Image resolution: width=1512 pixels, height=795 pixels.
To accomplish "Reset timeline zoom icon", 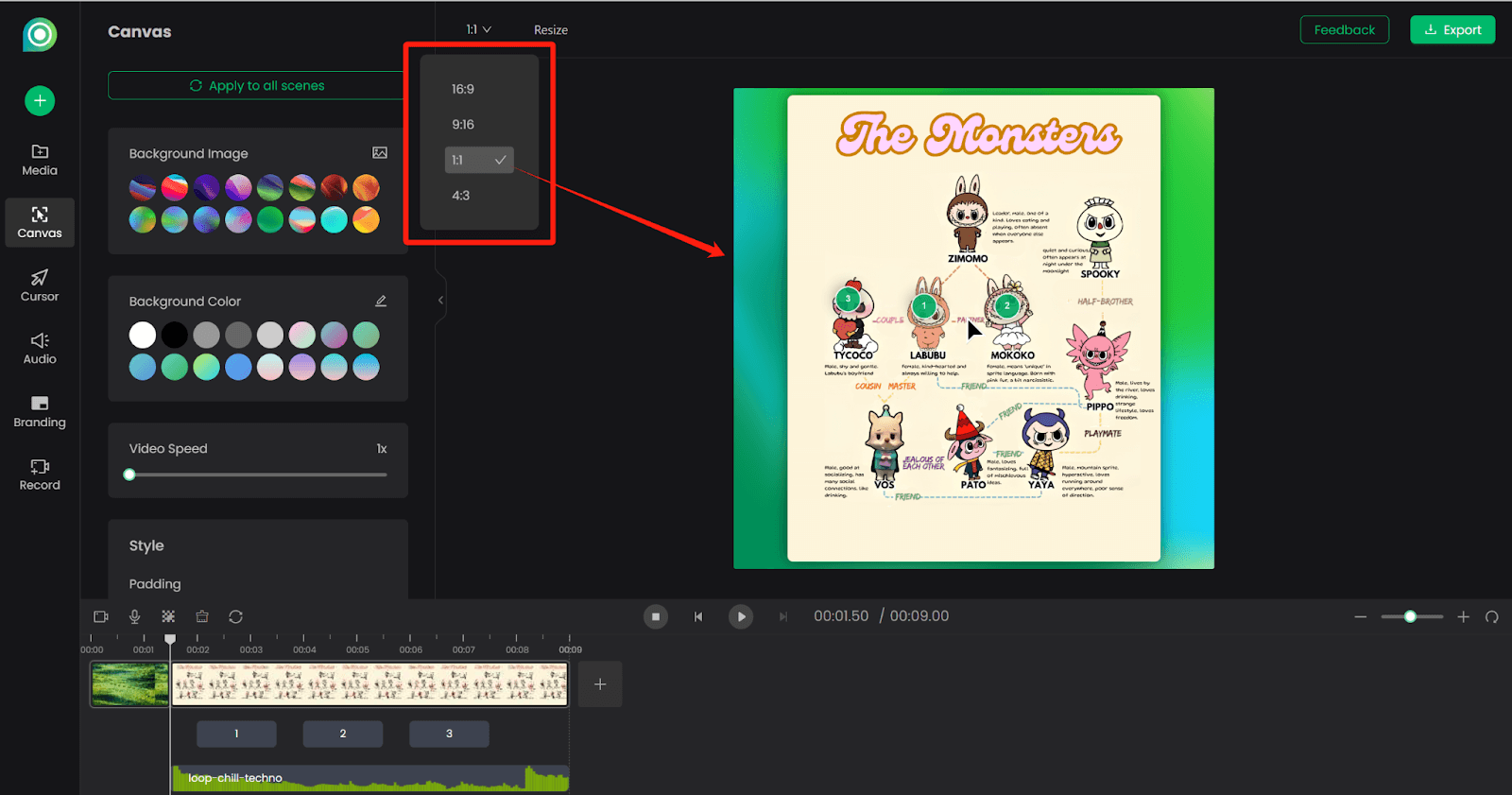I will pos(1492,616).
